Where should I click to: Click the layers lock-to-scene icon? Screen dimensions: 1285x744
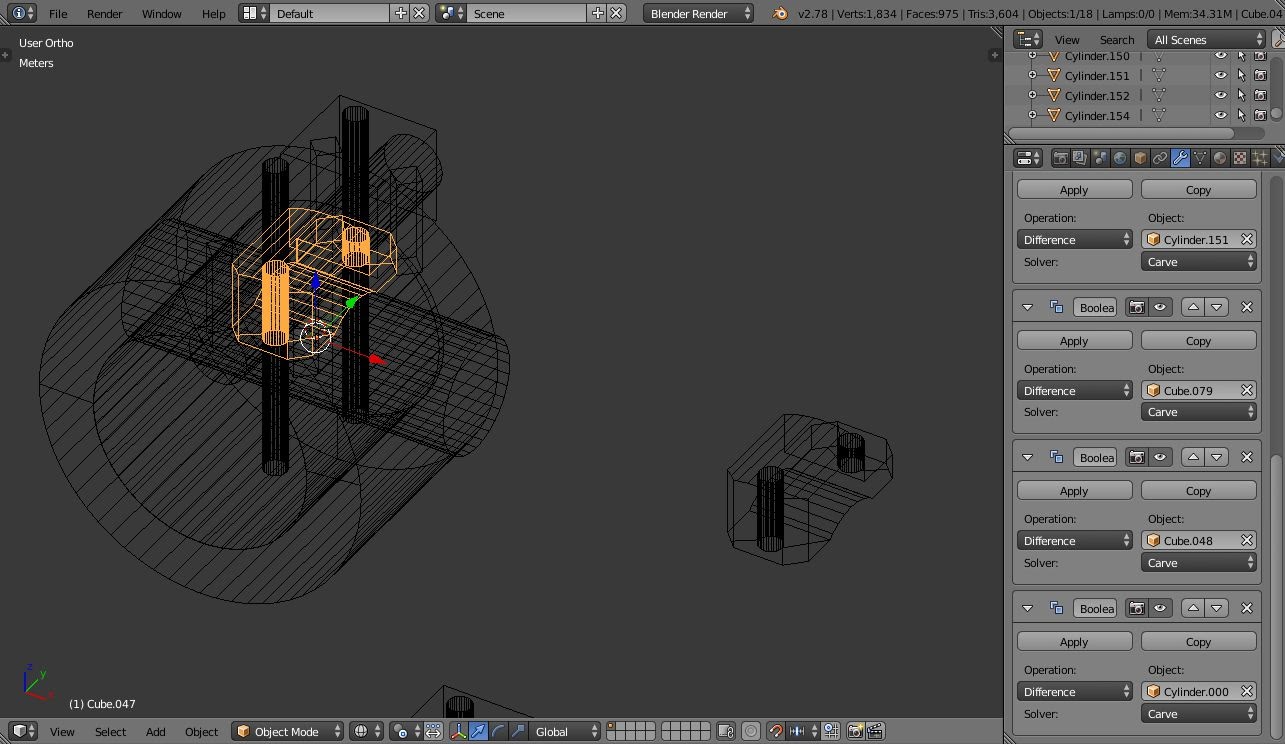pos(726,731)
